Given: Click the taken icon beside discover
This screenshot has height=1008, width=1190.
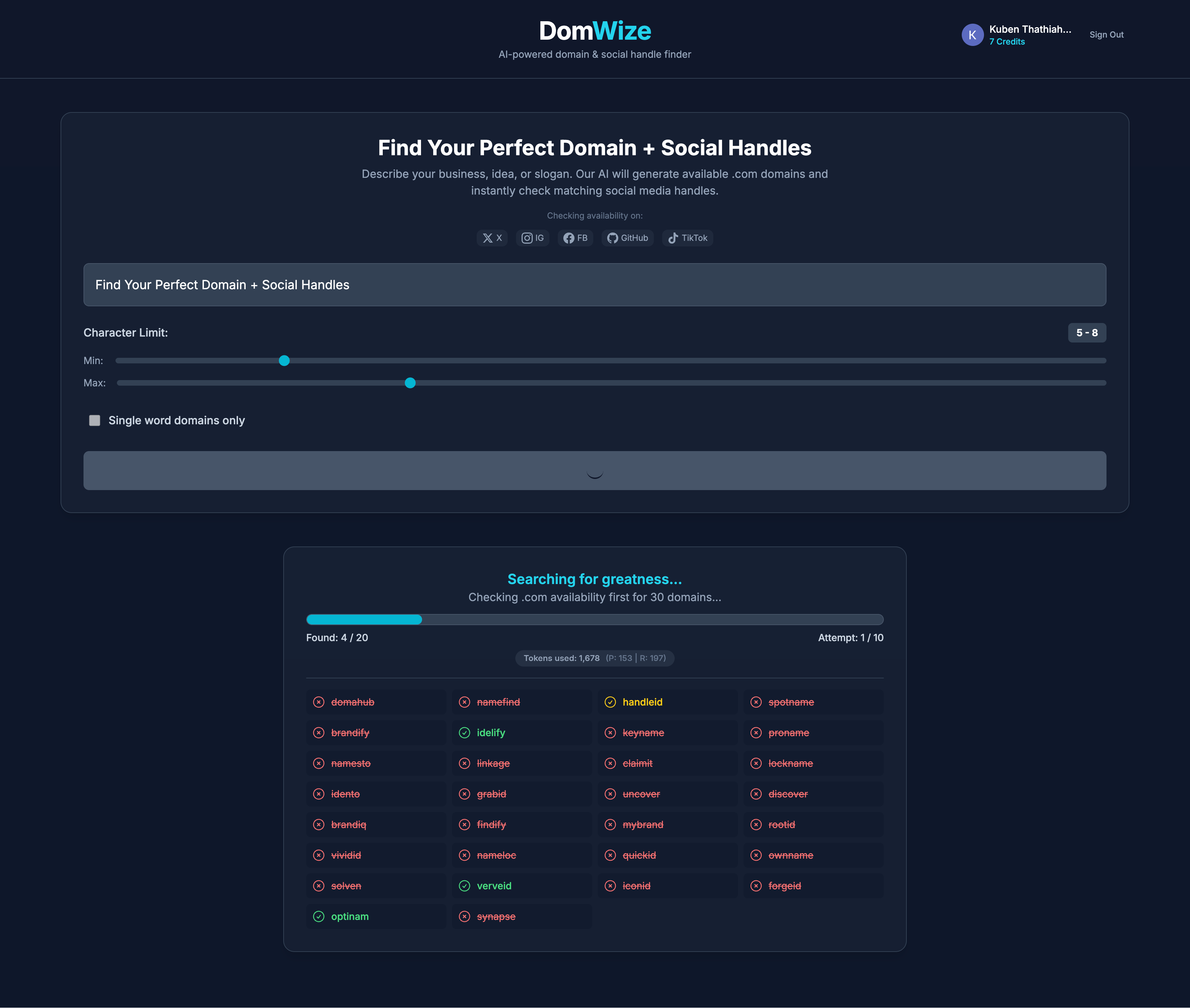Looking at the screenshot, I should tap(756, 794).
